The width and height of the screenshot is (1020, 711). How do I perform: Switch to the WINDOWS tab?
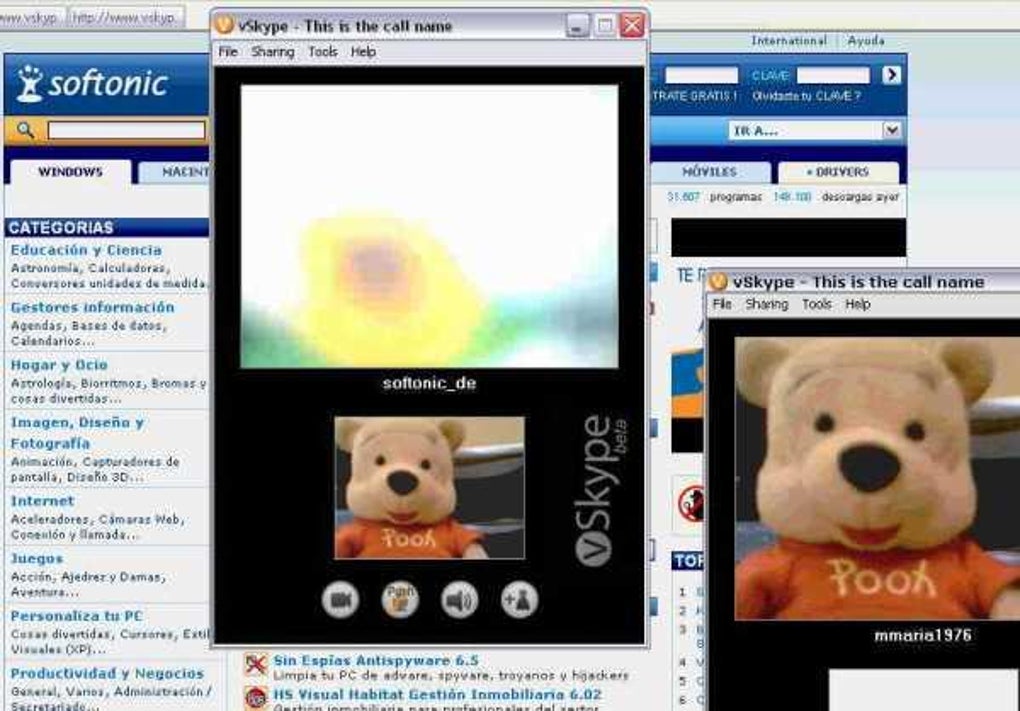(x=70, y=172)
